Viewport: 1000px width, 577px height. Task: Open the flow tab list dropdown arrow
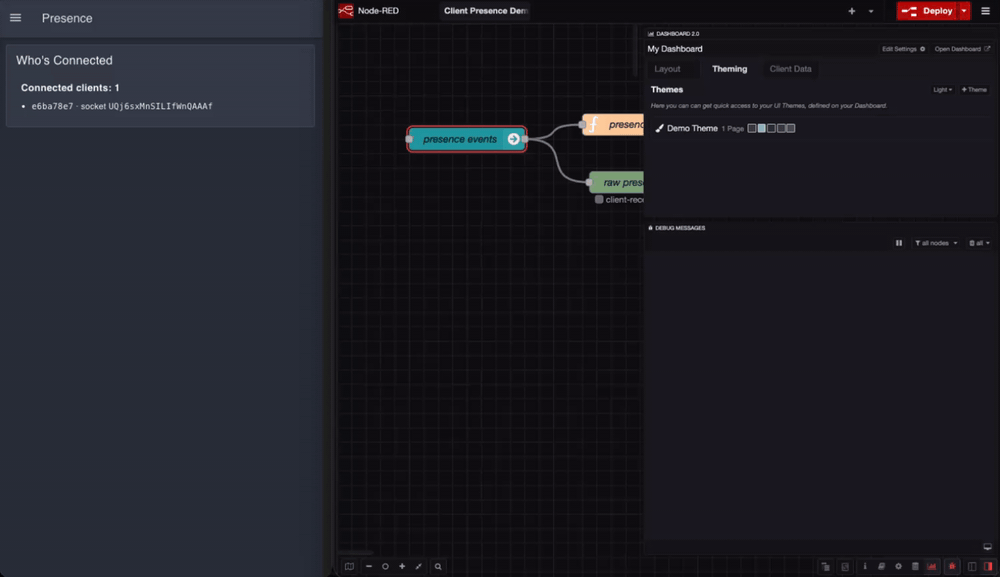click(x=871, y=11)
